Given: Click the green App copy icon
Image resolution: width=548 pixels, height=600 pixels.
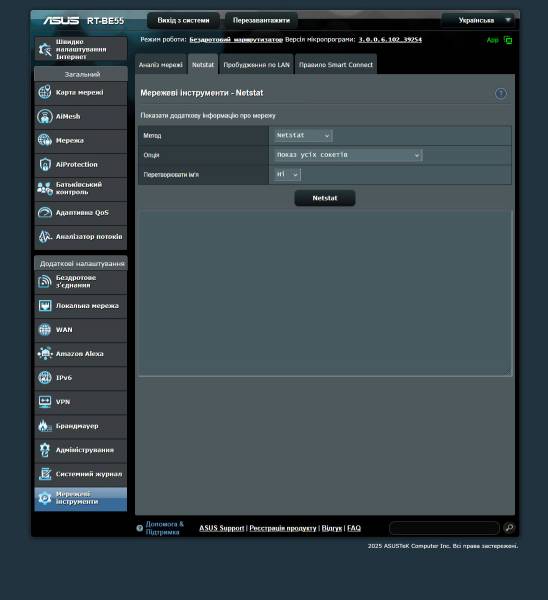Looking at the screenshot, I should (x=508, y=40).
